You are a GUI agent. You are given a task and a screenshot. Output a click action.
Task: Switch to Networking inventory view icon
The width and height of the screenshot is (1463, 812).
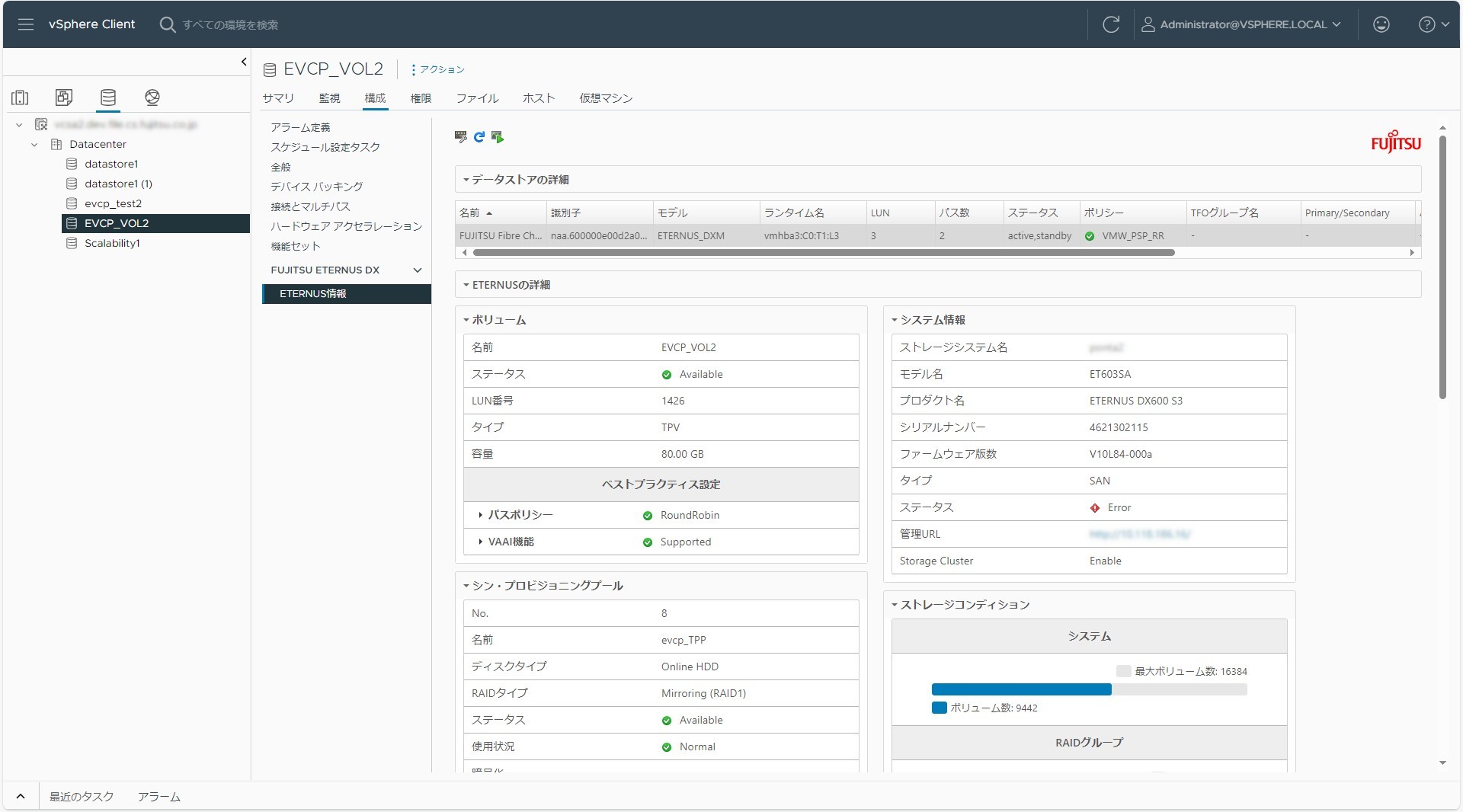pos(152,98)
